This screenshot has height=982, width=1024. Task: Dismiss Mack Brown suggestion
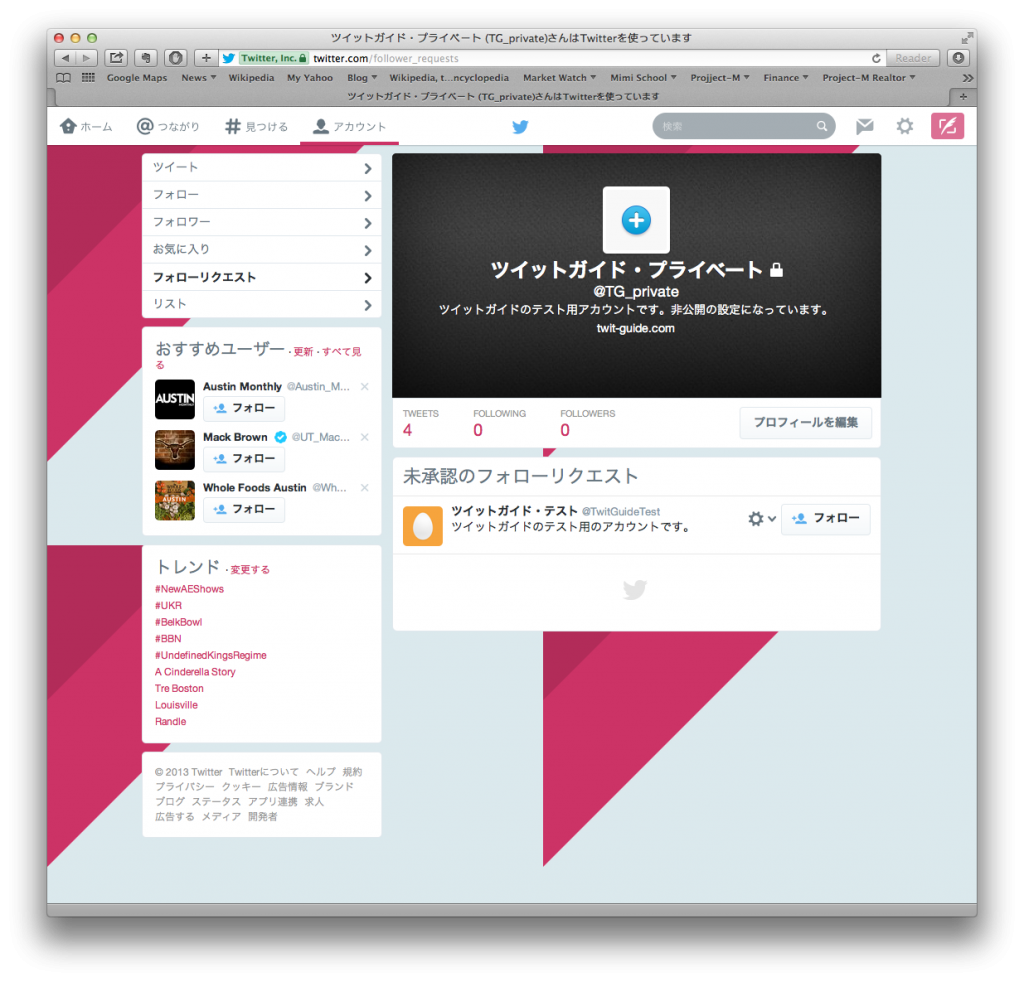tap(365, 437)
